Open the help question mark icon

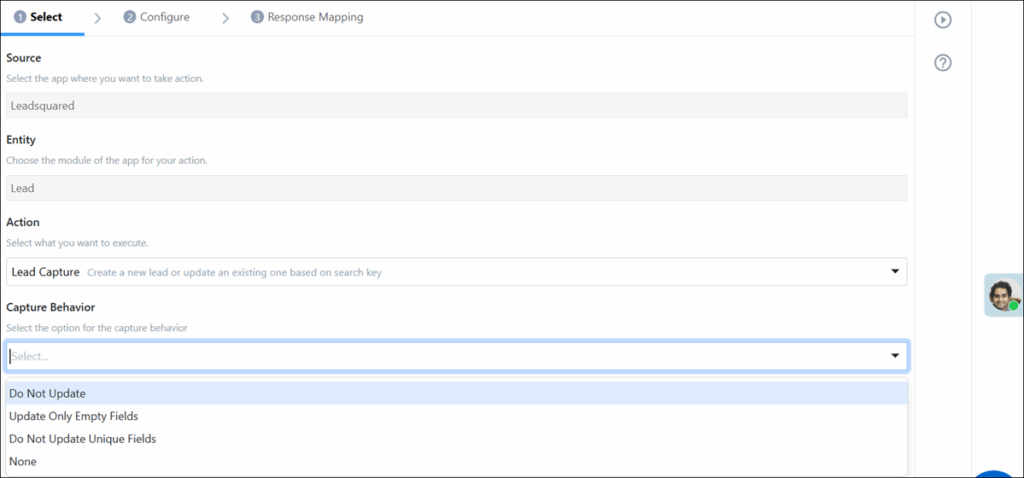pos(942,63)
